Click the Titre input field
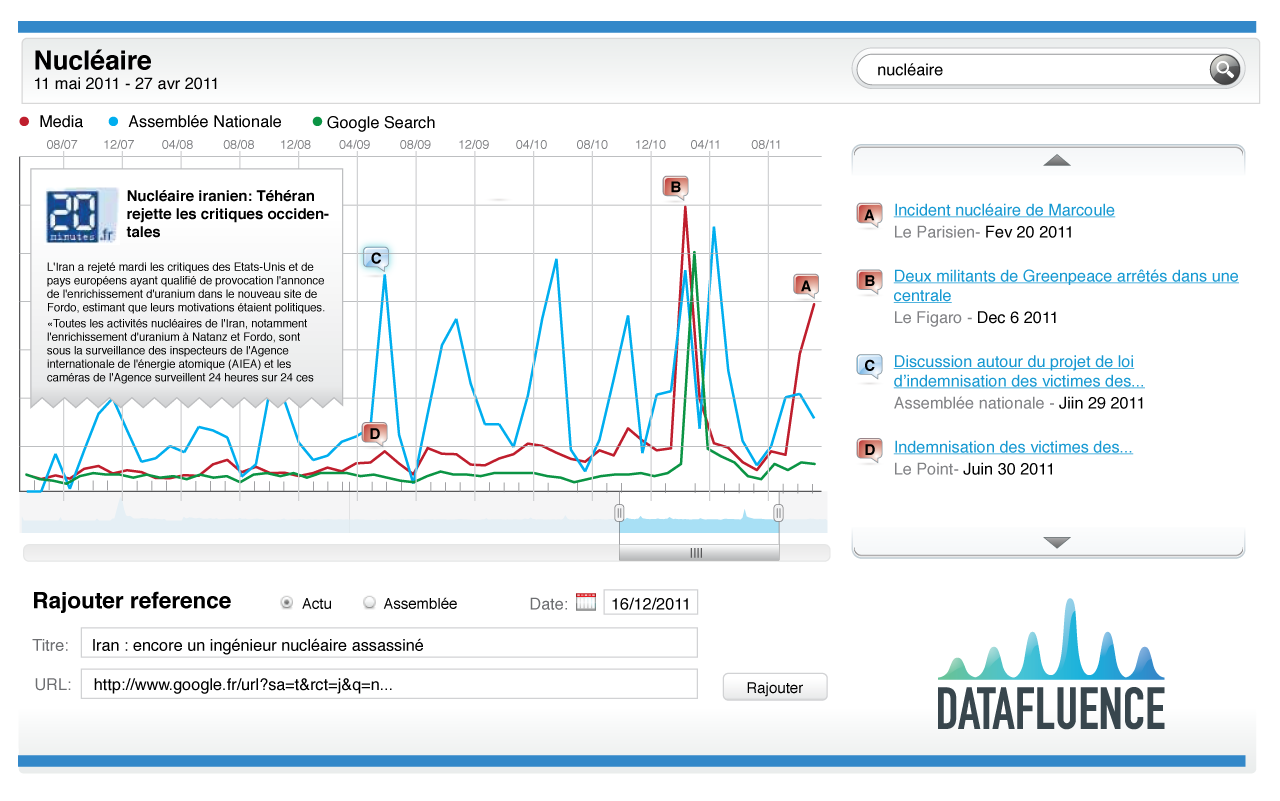 389,645
